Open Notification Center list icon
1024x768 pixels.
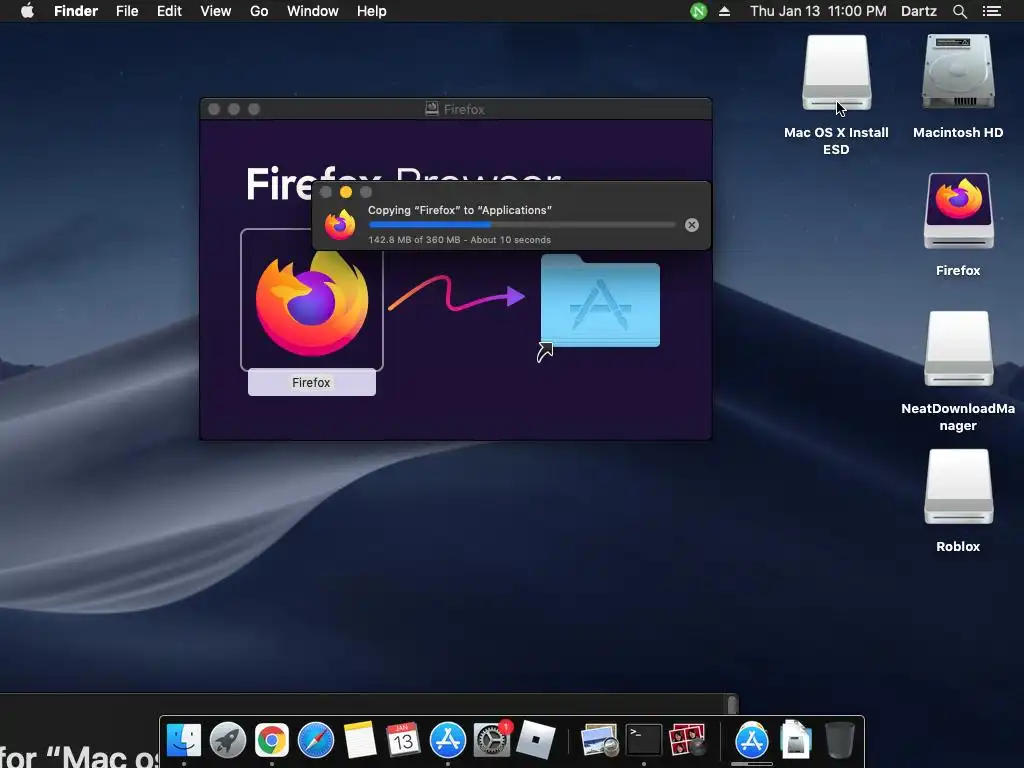[991, 11]
